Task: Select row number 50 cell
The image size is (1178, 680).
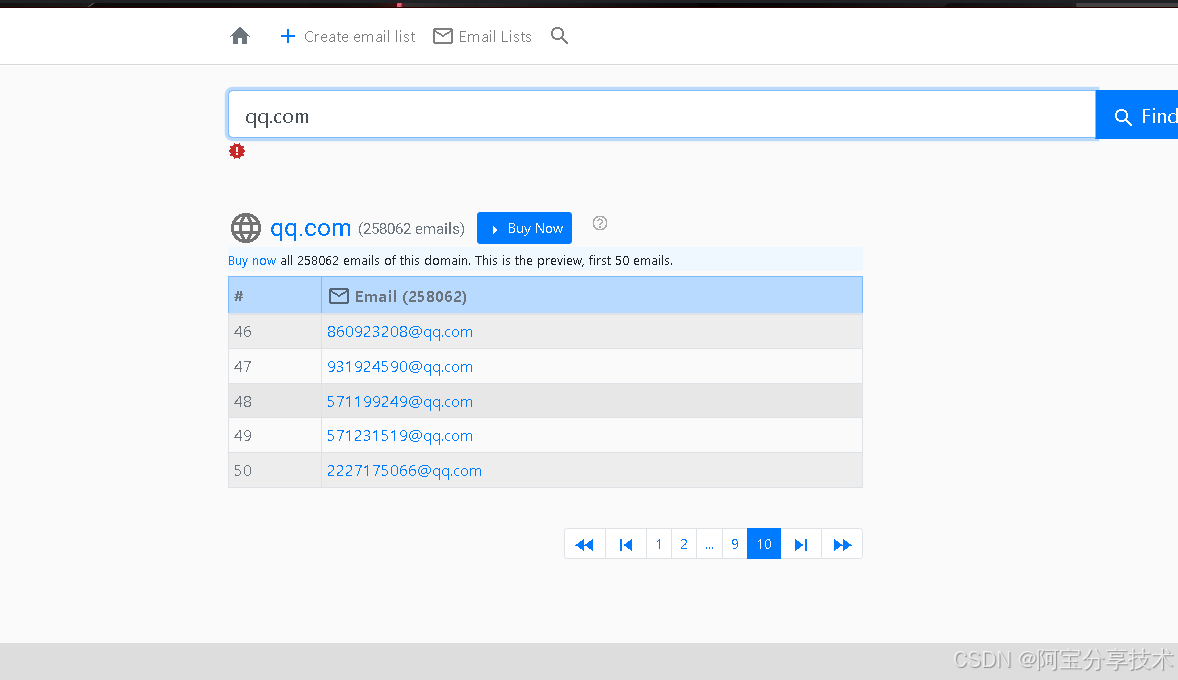Action: [275, 470]
